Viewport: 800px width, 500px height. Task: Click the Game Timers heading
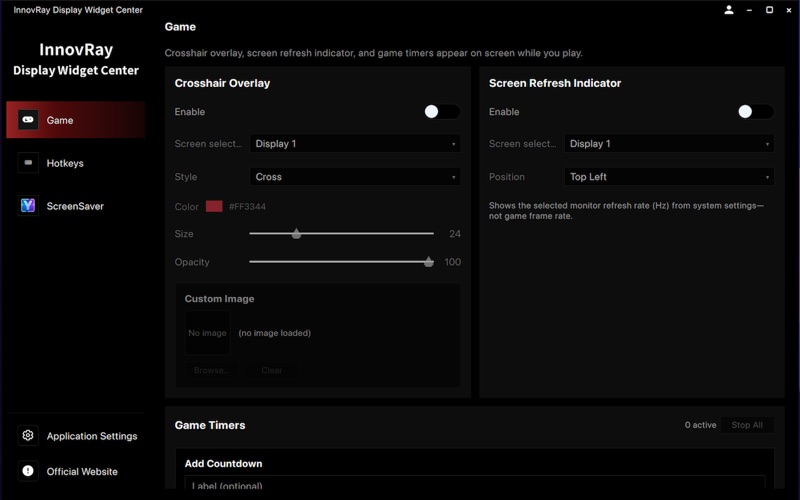[x=210, y=425]
